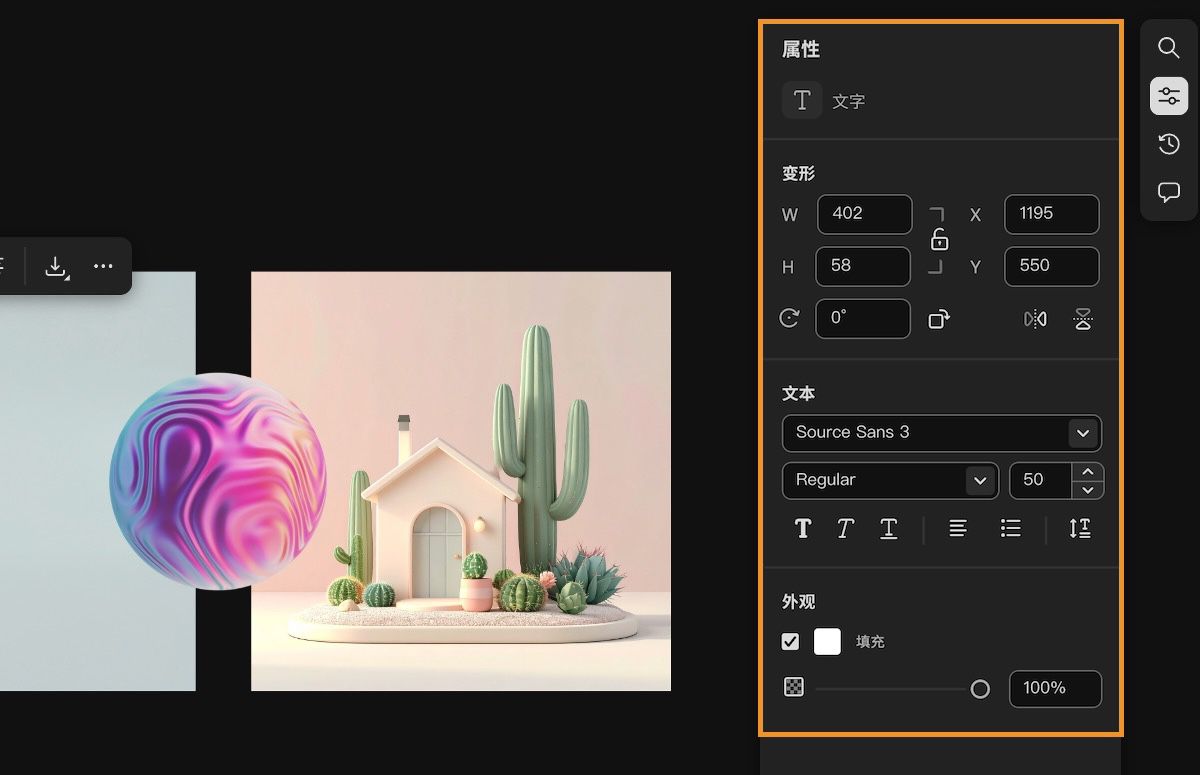Rotate the element 90 degrees

click(938, 318)
